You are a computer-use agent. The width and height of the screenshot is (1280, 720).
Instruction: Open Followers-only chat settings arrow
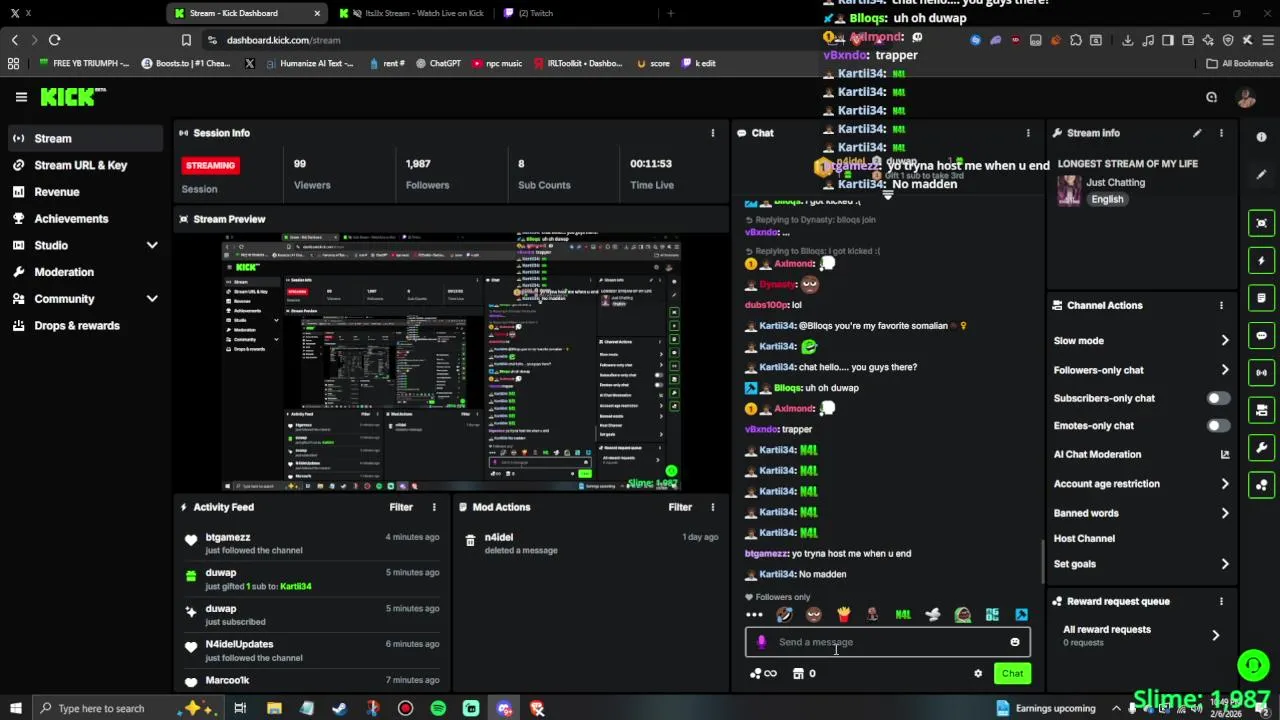[1225, 370]
